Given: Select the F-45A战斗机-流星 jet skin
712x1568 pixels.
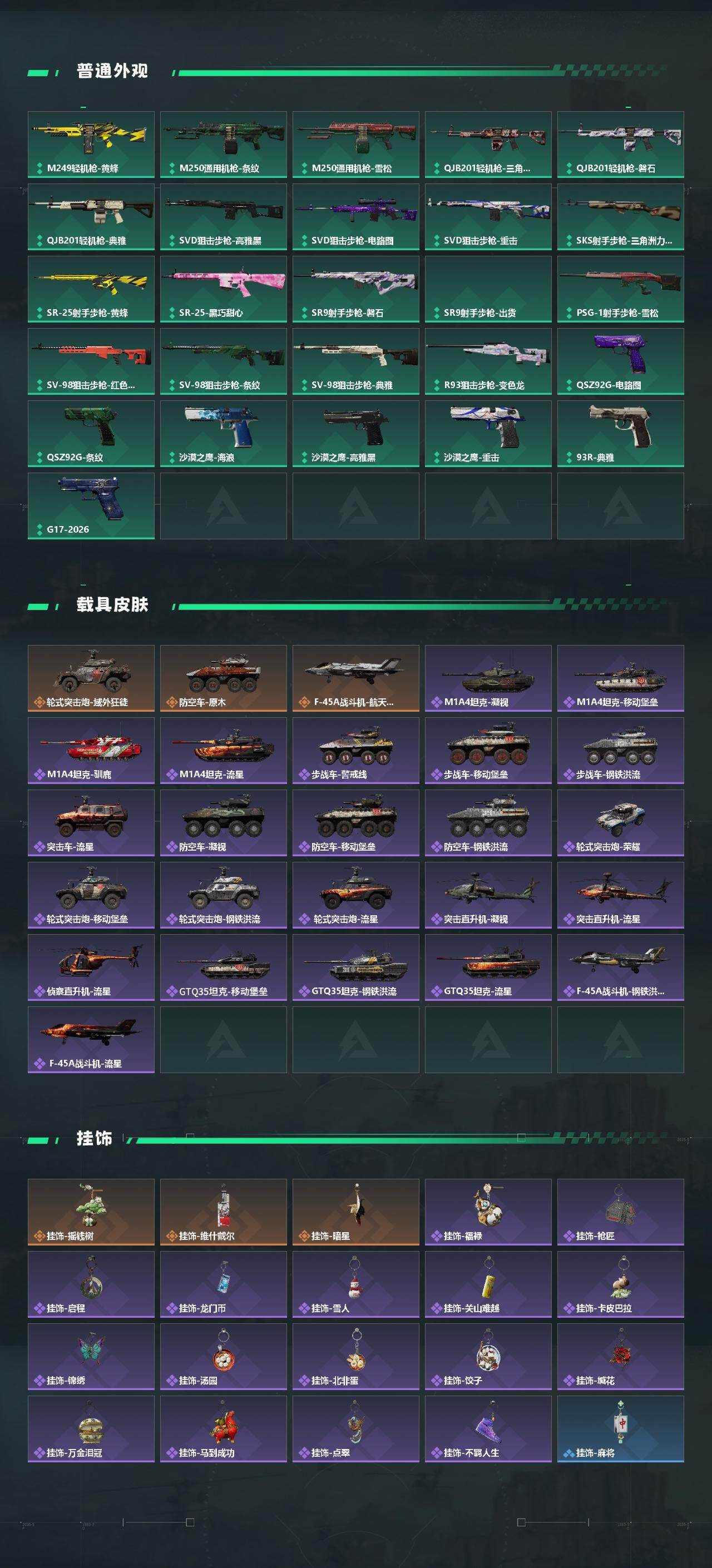Looking at the screenshot, I should pos(91,1040).
